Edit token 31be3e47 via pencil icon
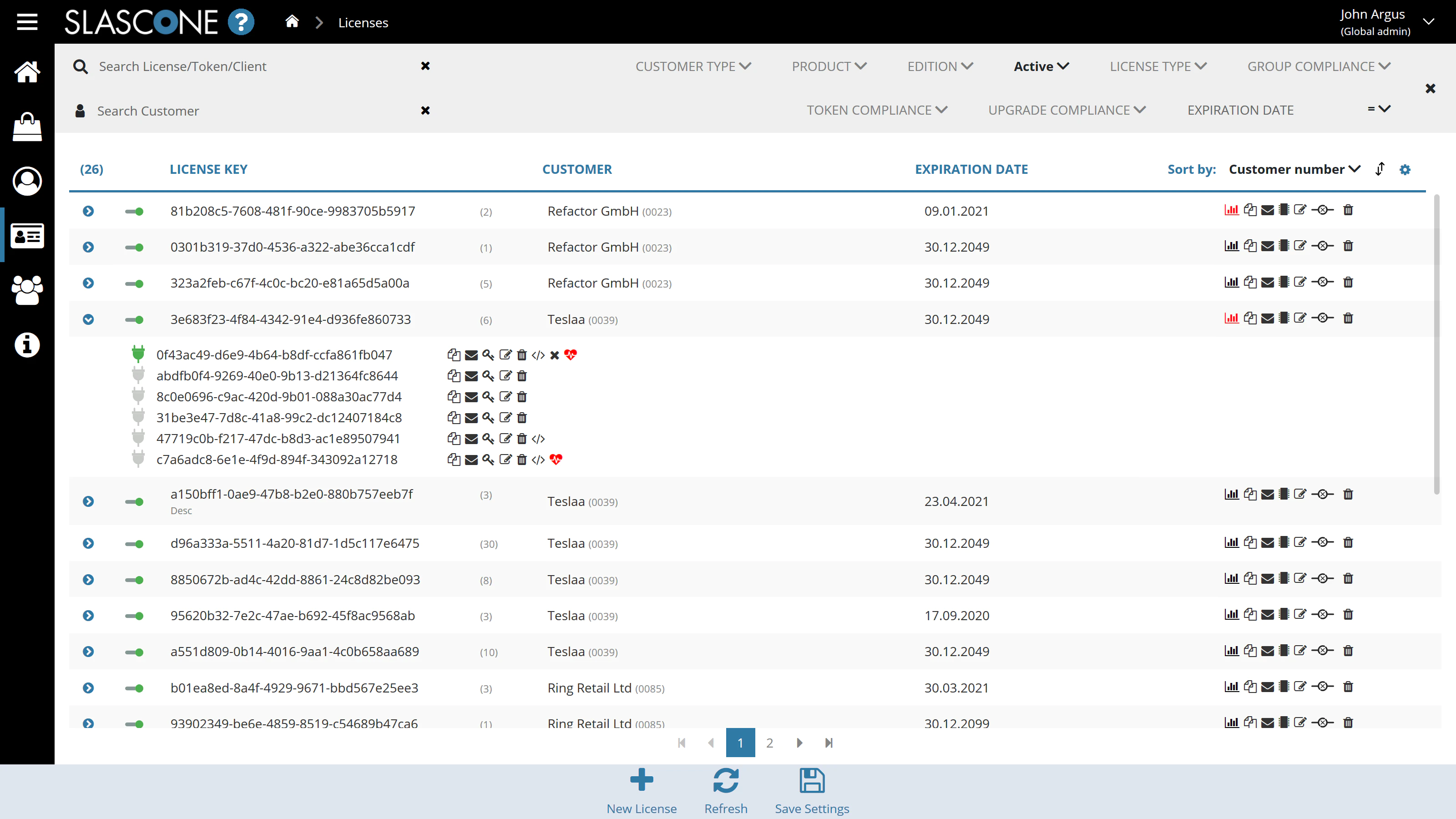Screen dimensions: 1456x819 [x=506, y=418]
